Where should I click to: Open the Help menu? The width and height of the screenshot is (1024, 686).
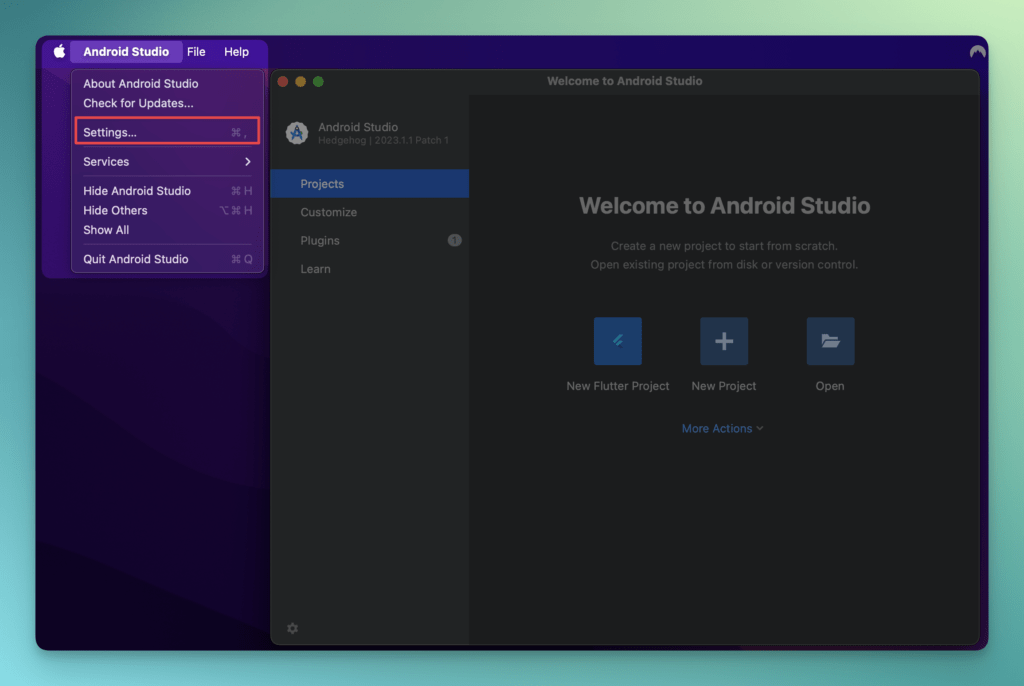click(x=236, y=52)
